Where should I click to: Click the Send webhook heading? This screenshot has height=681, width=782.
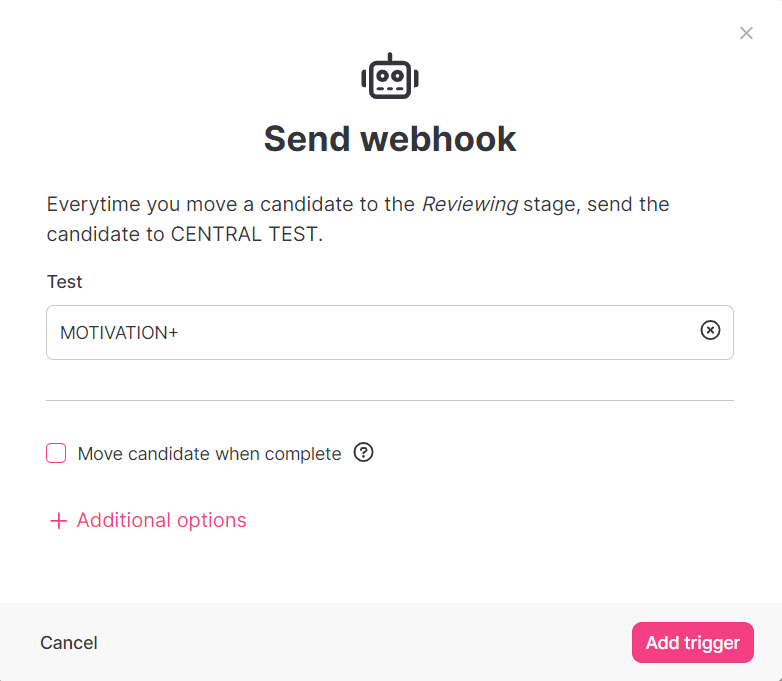390,139
